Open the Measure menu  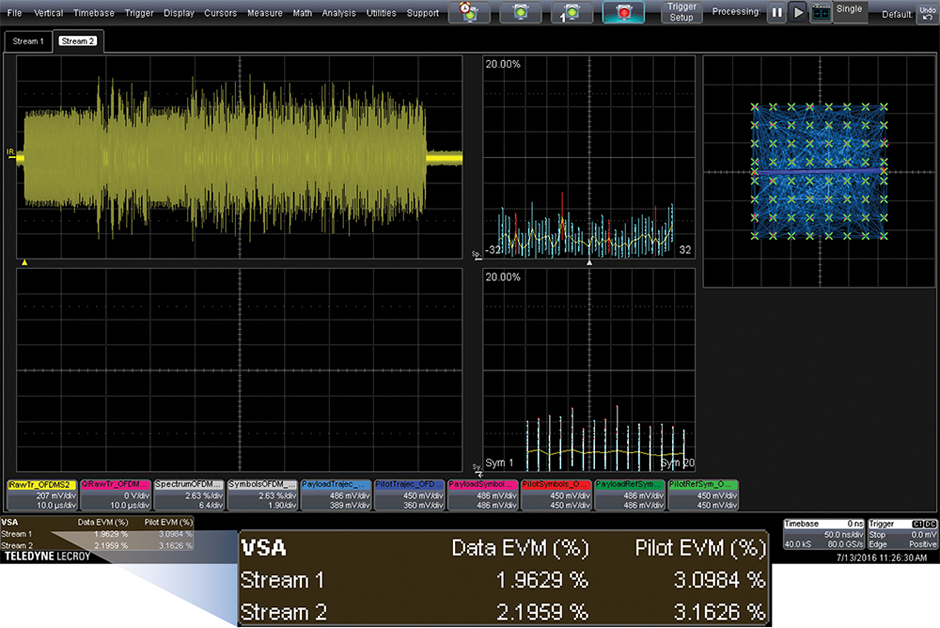[264, 13]
